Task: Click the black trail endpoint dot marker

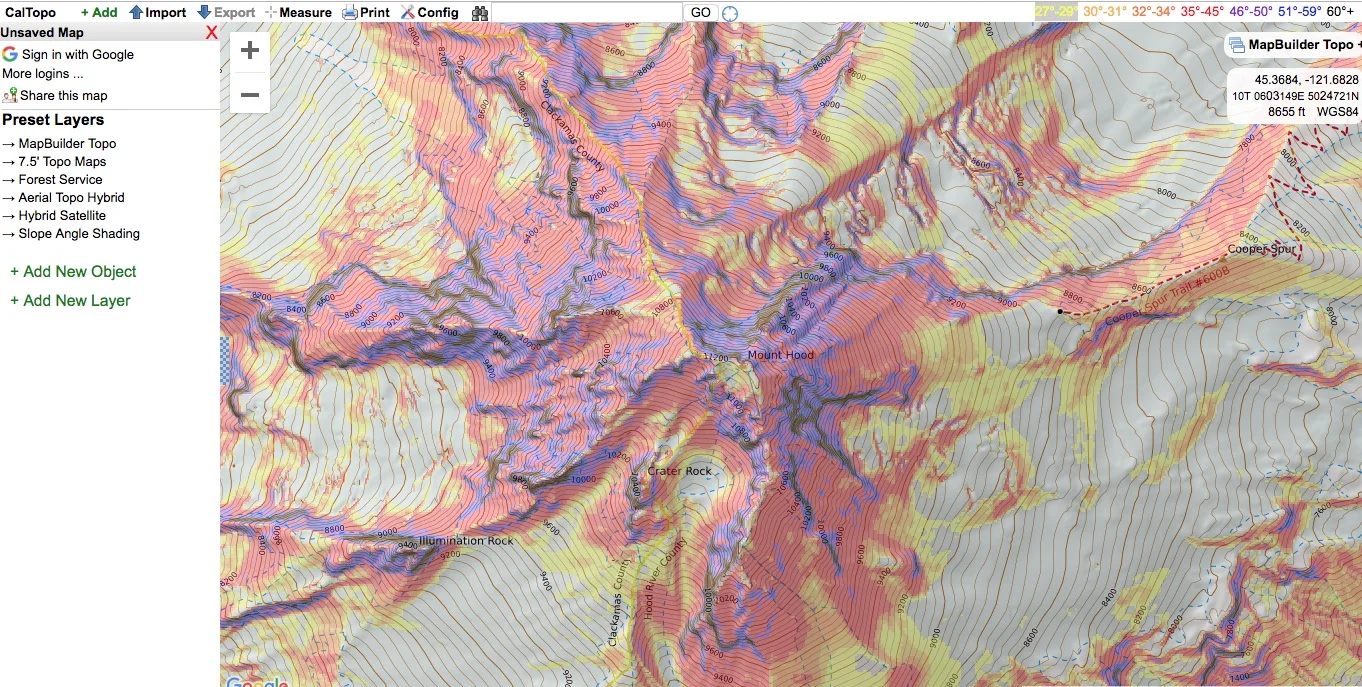Action: [1060, 312]
